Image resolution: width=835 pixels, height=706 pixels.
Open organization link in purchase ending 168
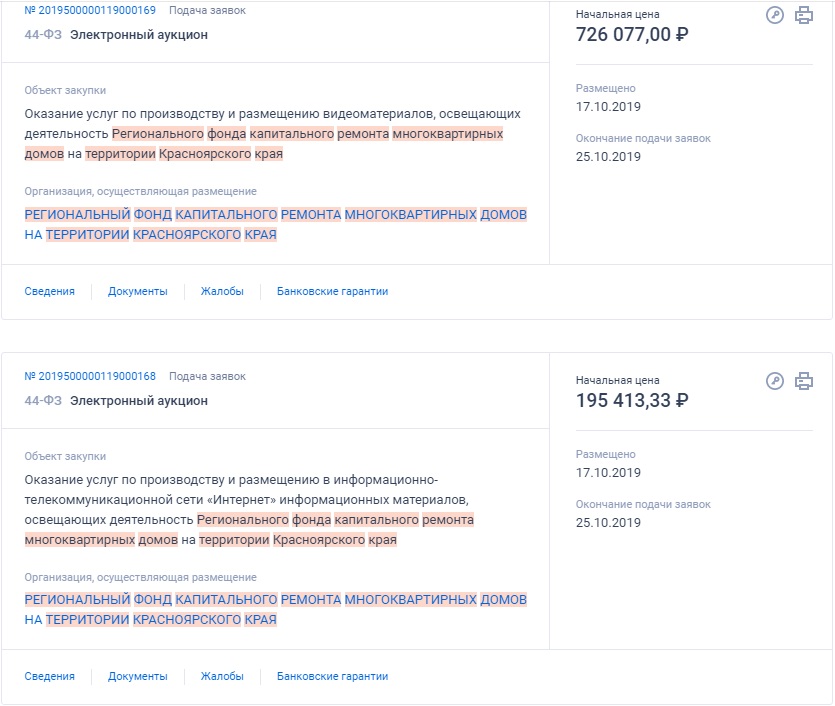[275, 609]
